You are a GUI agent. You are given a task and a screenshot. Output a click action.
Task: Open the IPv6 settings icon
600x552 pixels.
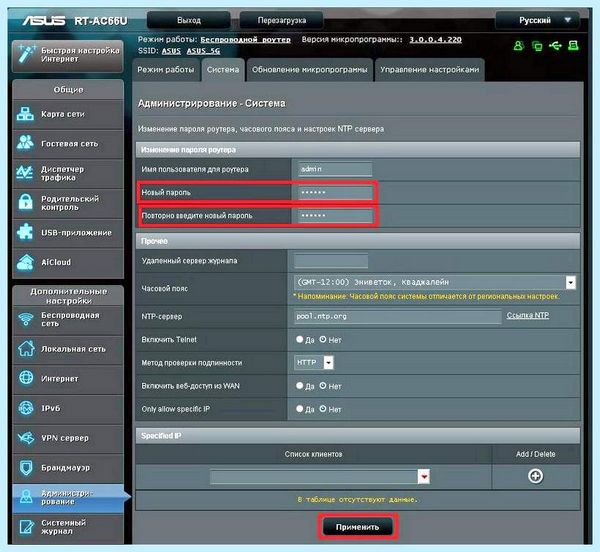click(x=26, y=408)
